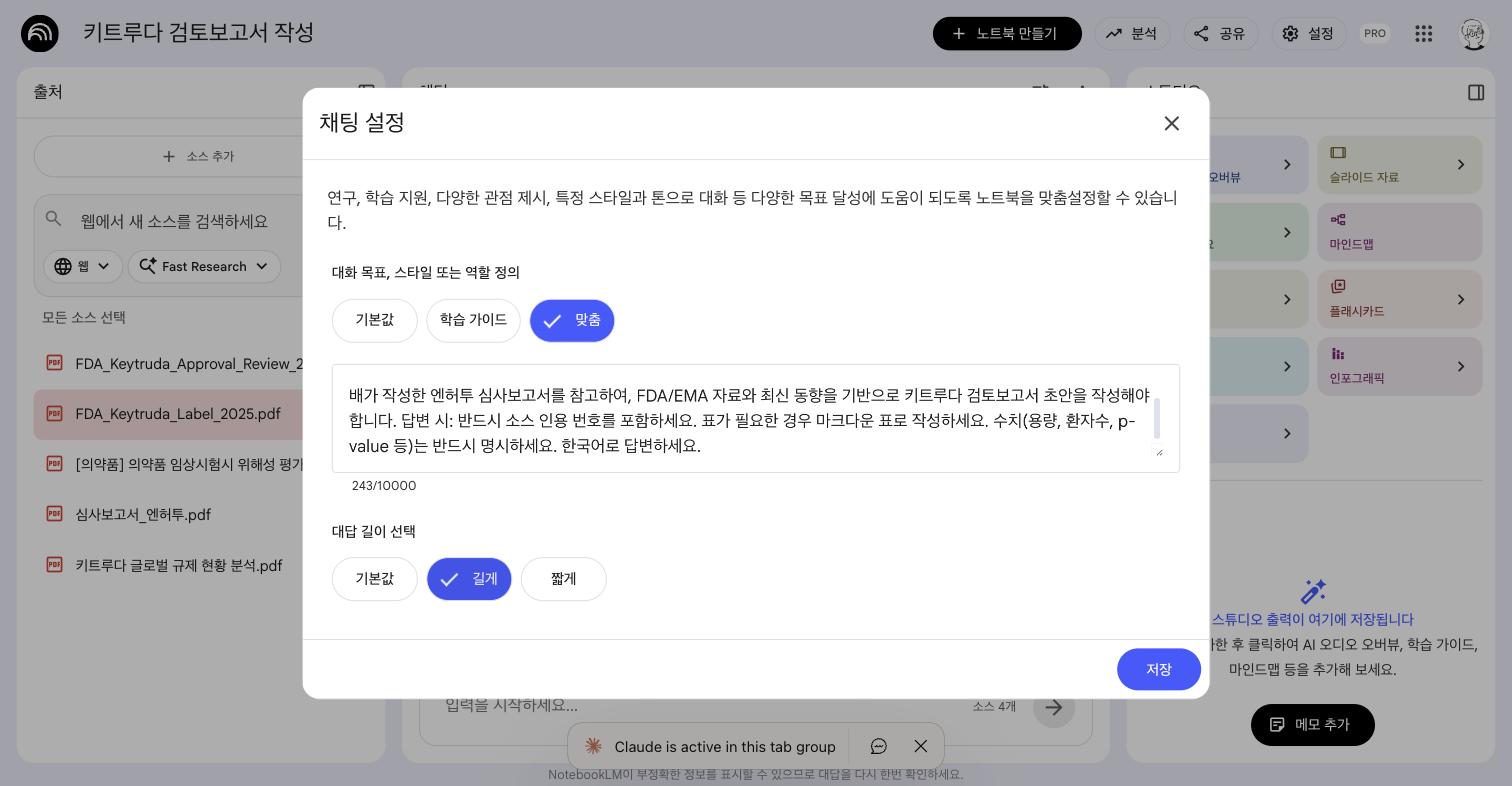
Task: Choose 기본값 for conversation style
Action: click(374, 320)
